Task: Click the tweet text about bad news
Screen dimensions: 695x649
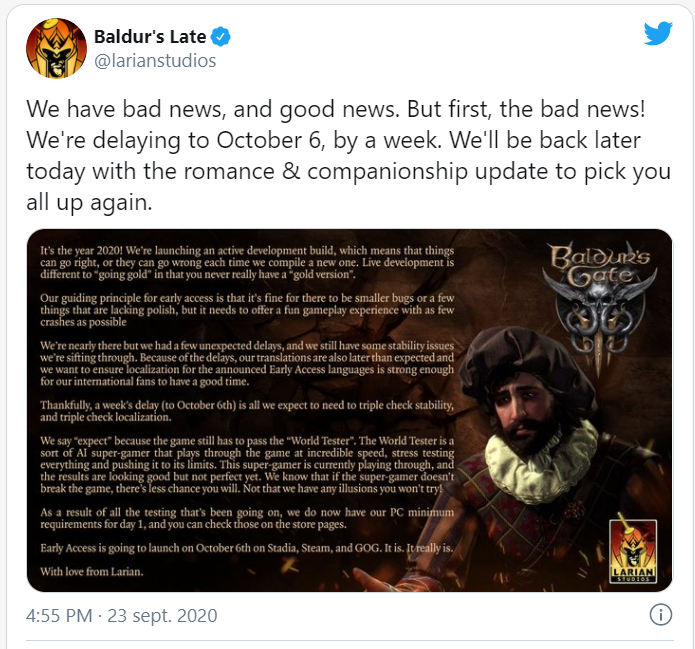Action: click(348, 156)
